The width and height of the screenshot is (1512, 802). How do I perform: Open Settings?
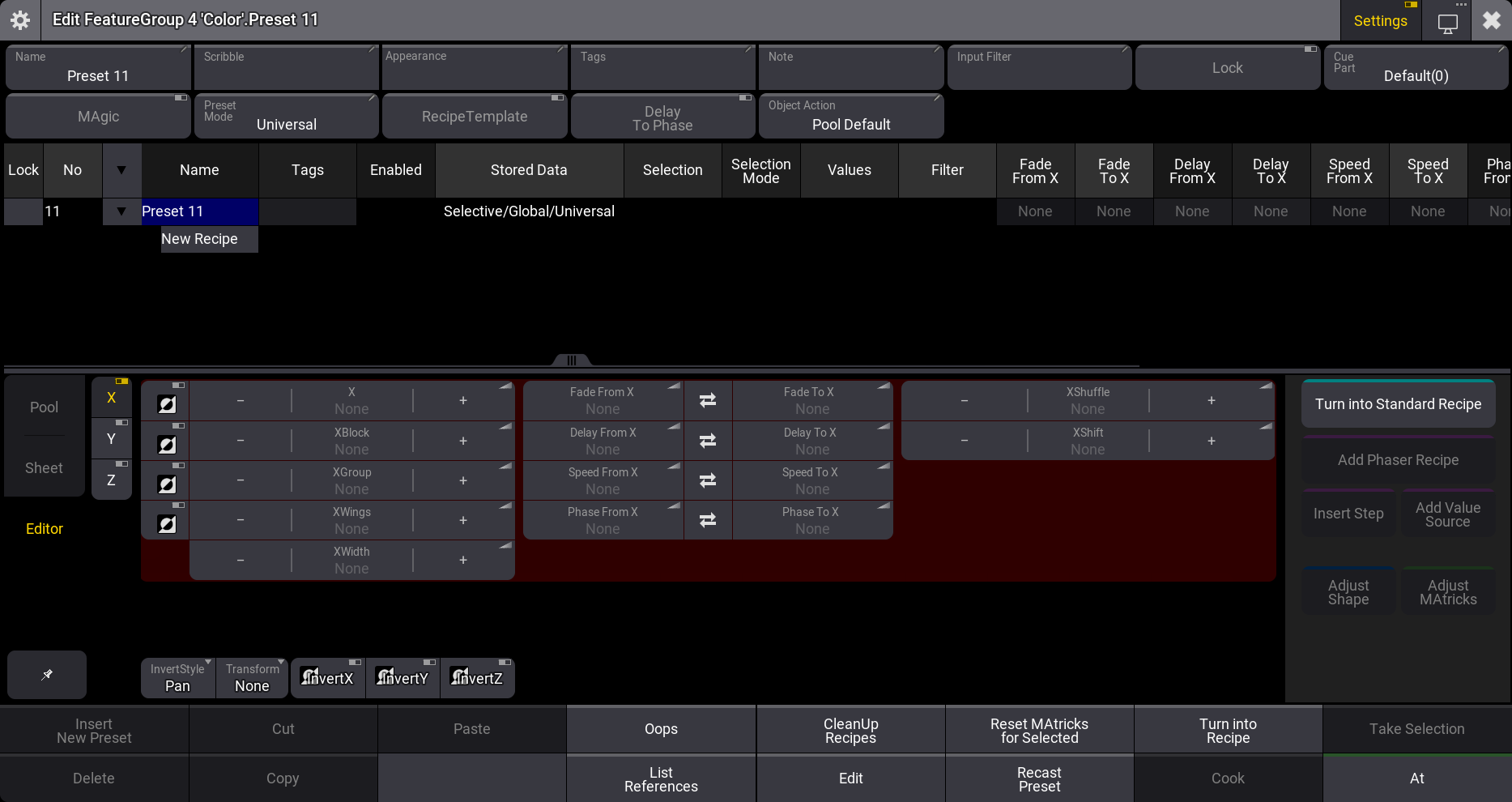pos(1381,20)
